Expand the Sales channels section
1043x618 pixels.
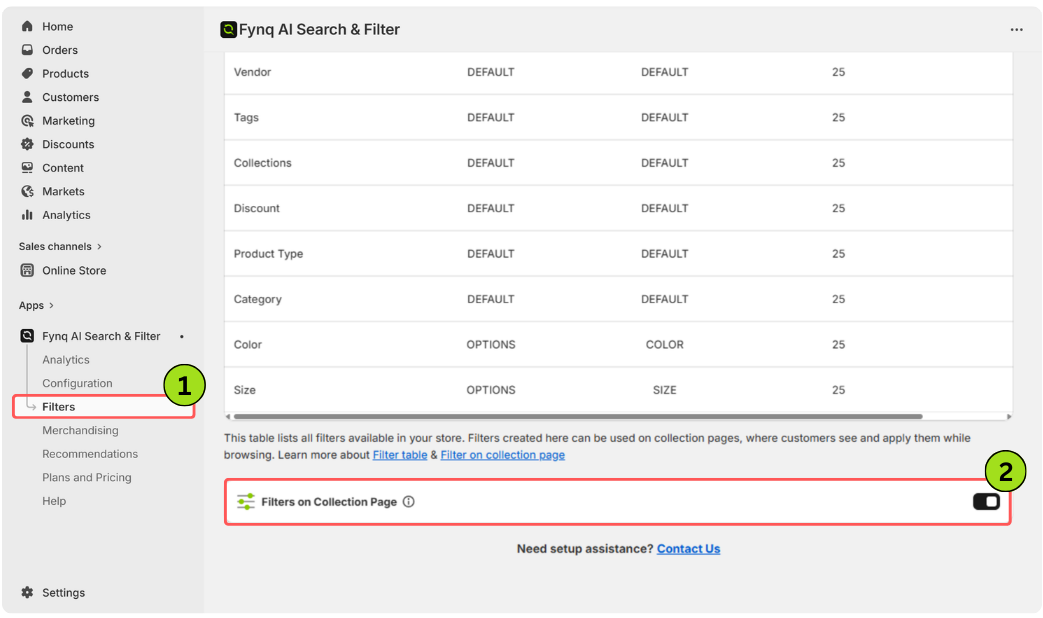61,247
